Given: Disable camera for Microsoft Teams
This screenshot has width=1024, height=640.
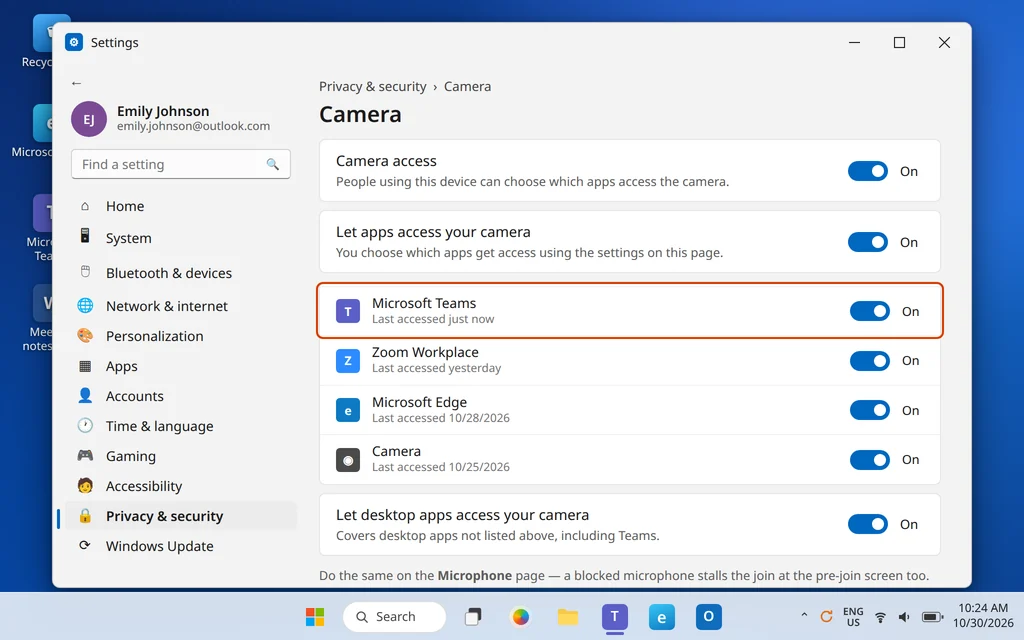Looking at the screenshot, I should coord(870,312).
